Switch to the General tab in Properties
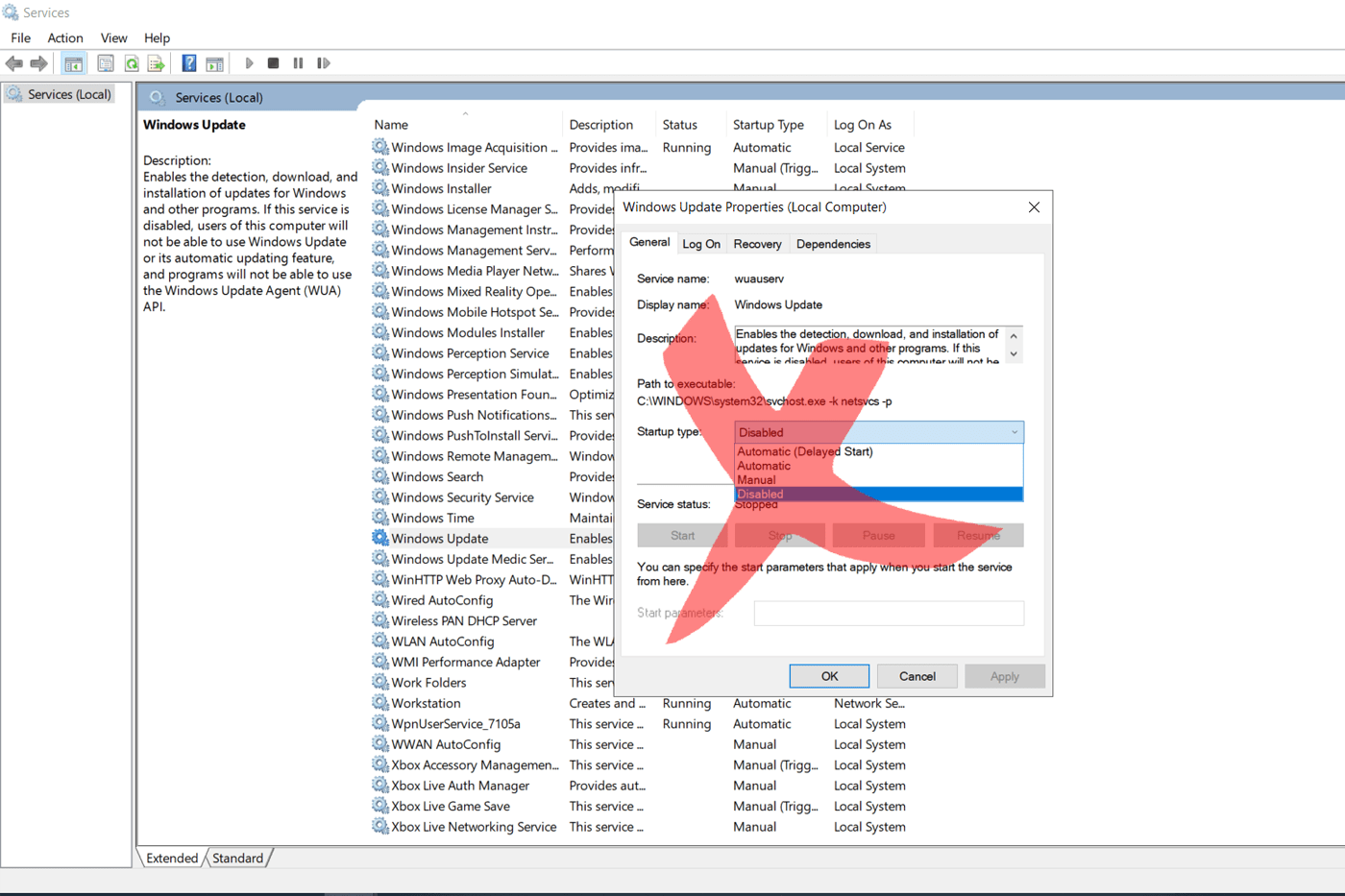 [x=649, y=242]
